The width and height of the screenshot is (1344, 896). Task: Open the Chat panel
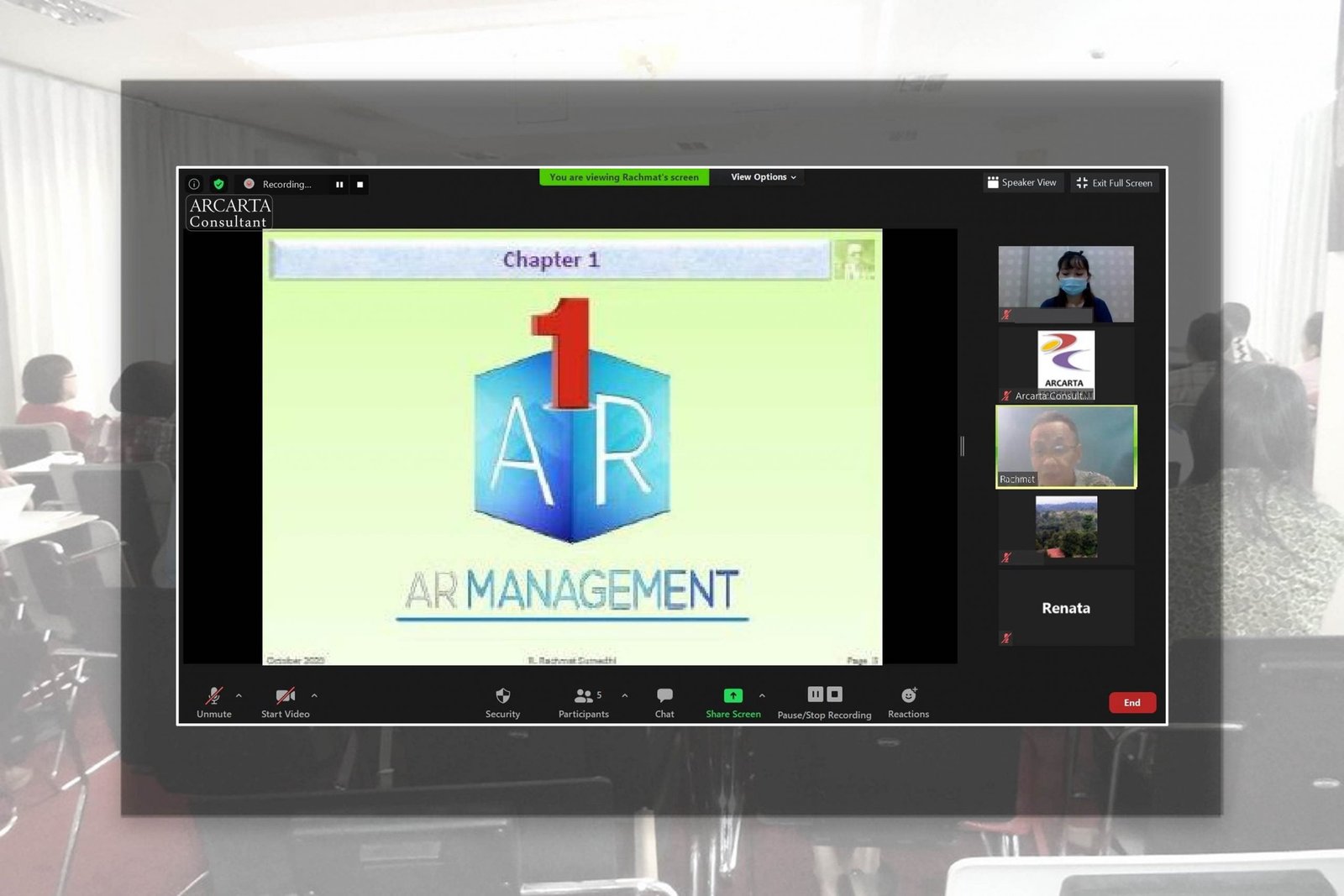[x=664, y=702]
